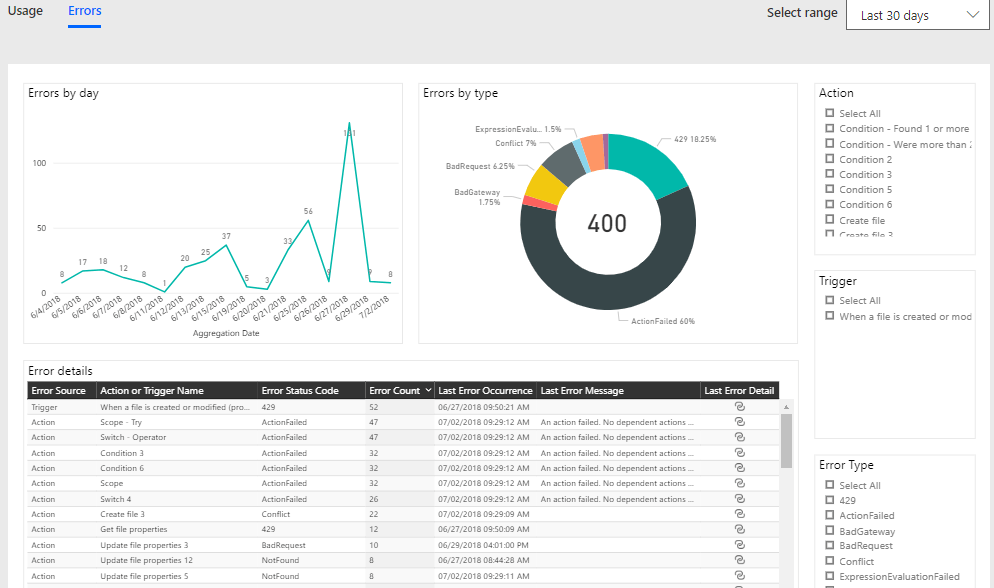Select the red BadGateway donut segment
994x588 pixels.
539,203
